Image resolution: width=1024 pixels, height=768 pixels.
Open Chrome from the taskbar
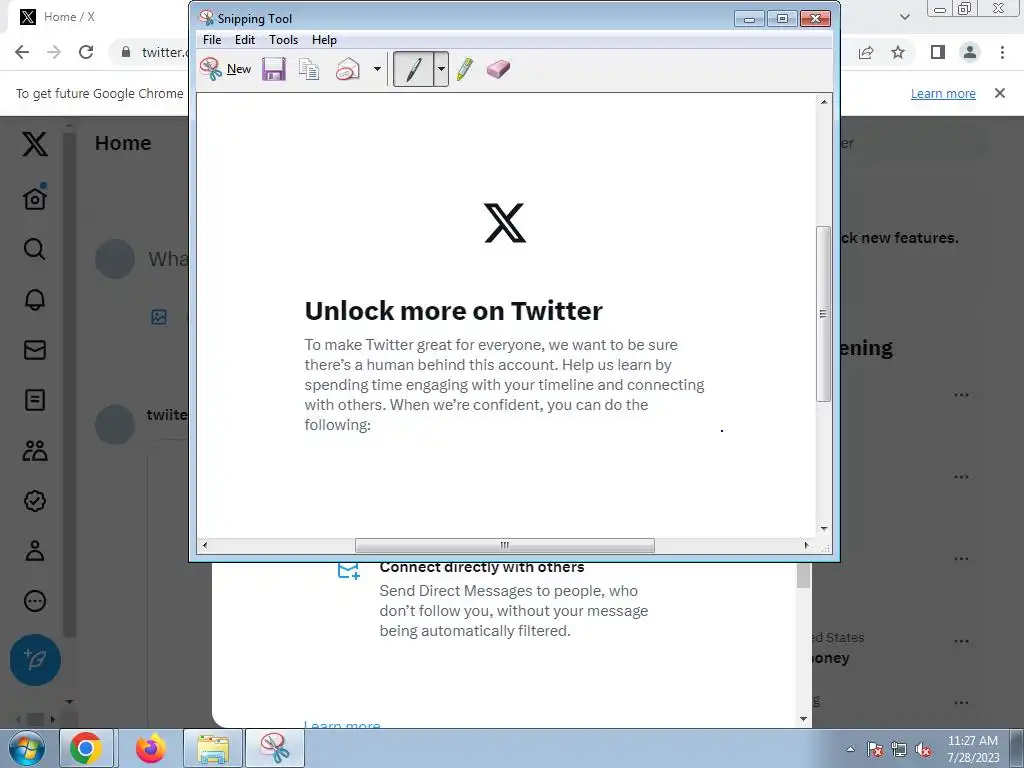coord(86,748)
